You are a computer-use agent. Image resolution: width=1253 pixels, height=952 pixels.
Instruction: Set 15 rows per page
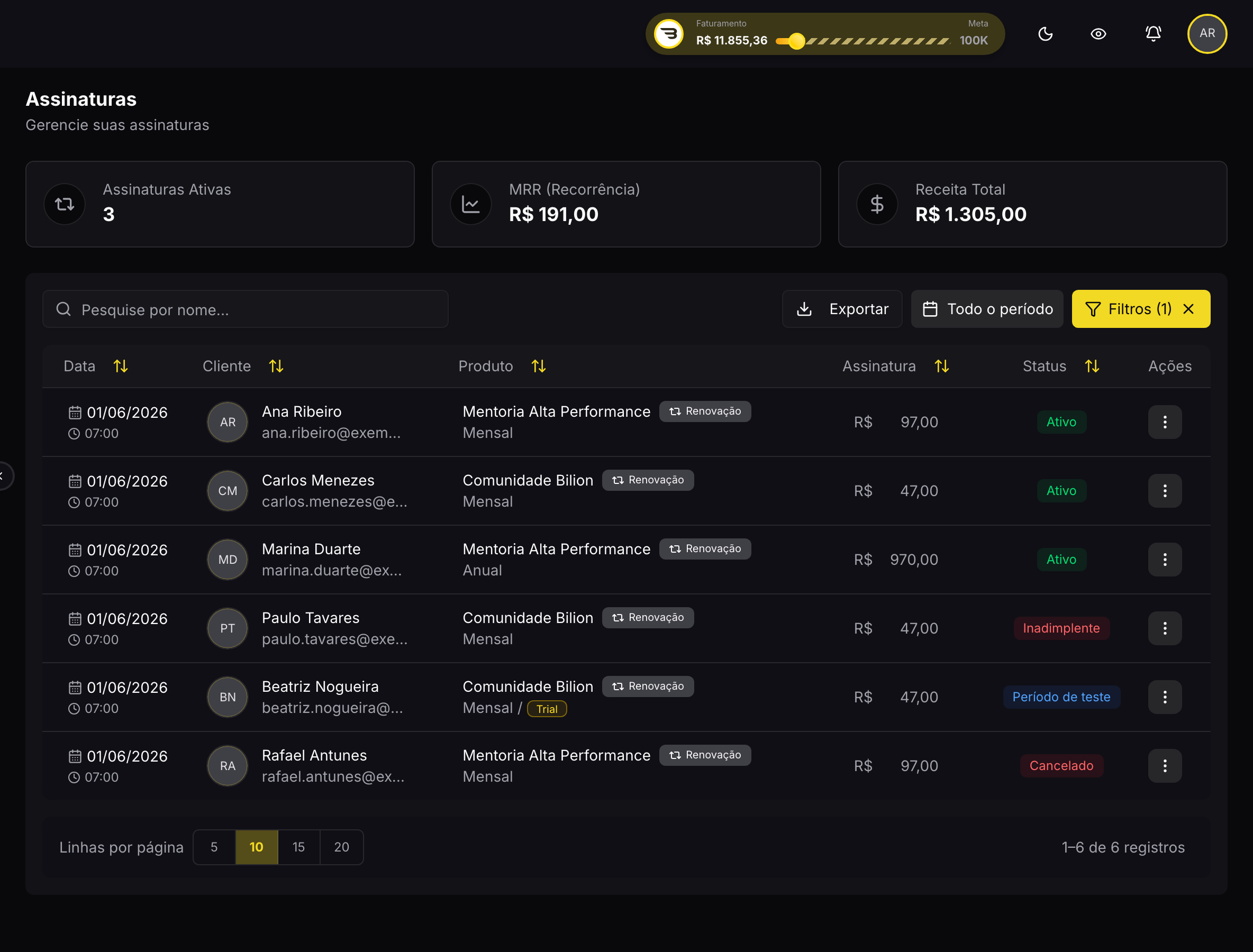tap(299, 847)
